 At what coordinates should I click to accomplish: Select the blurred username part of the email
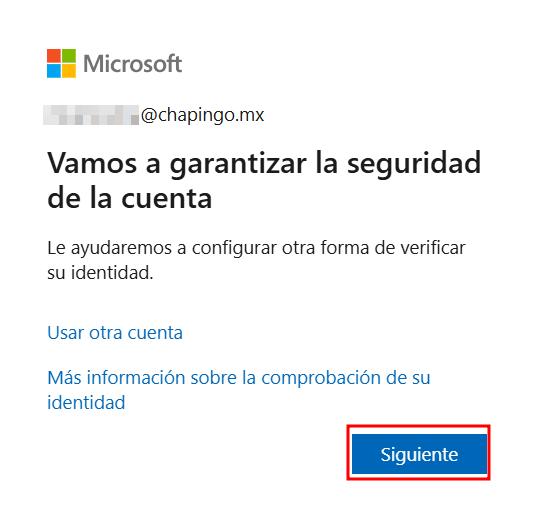coord(91,115)
